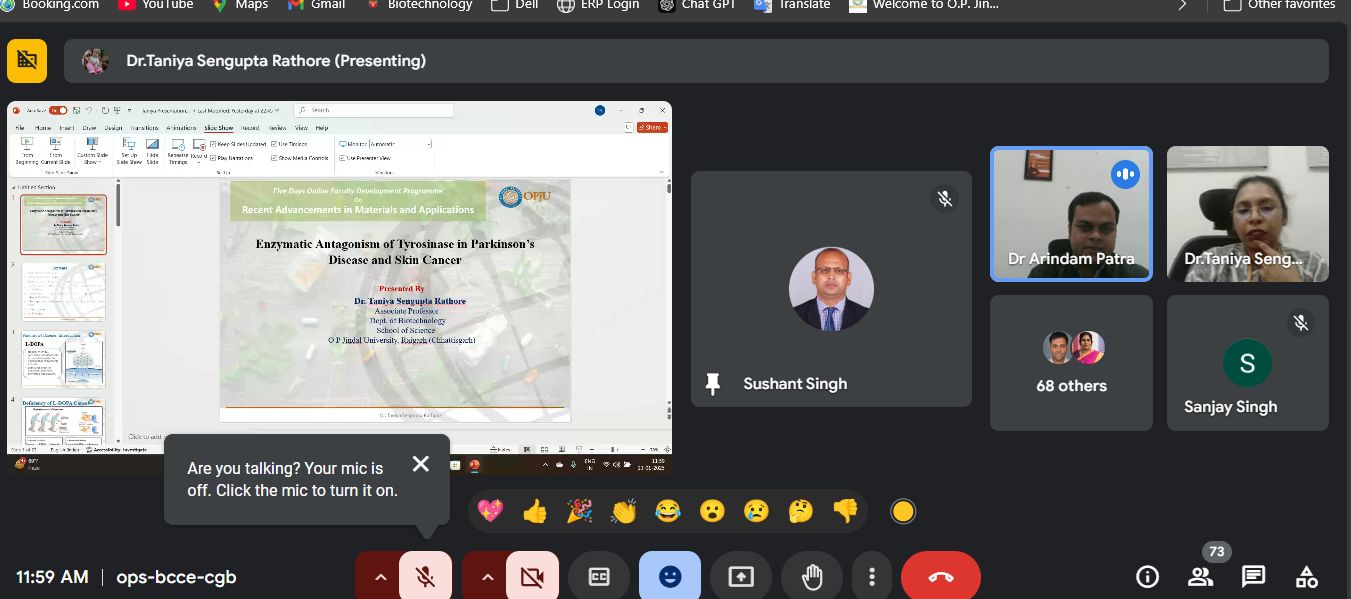
Task: Expand audio settings arrow beside mic
Action: point(380,577)
